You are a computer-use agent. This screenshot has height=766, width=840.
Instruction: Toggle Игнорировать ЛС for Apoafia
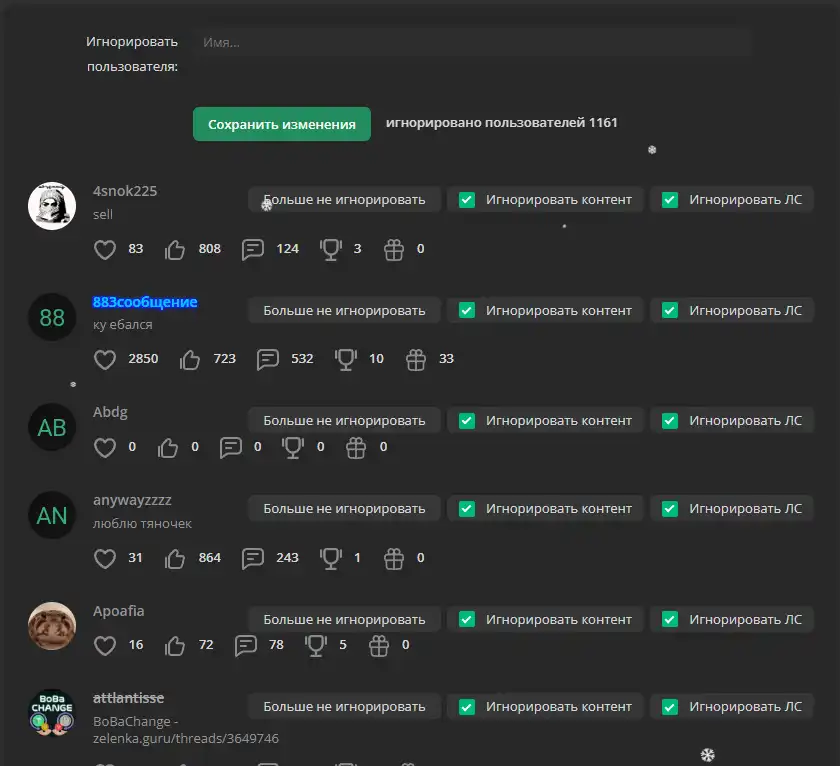tap(670, 619)
